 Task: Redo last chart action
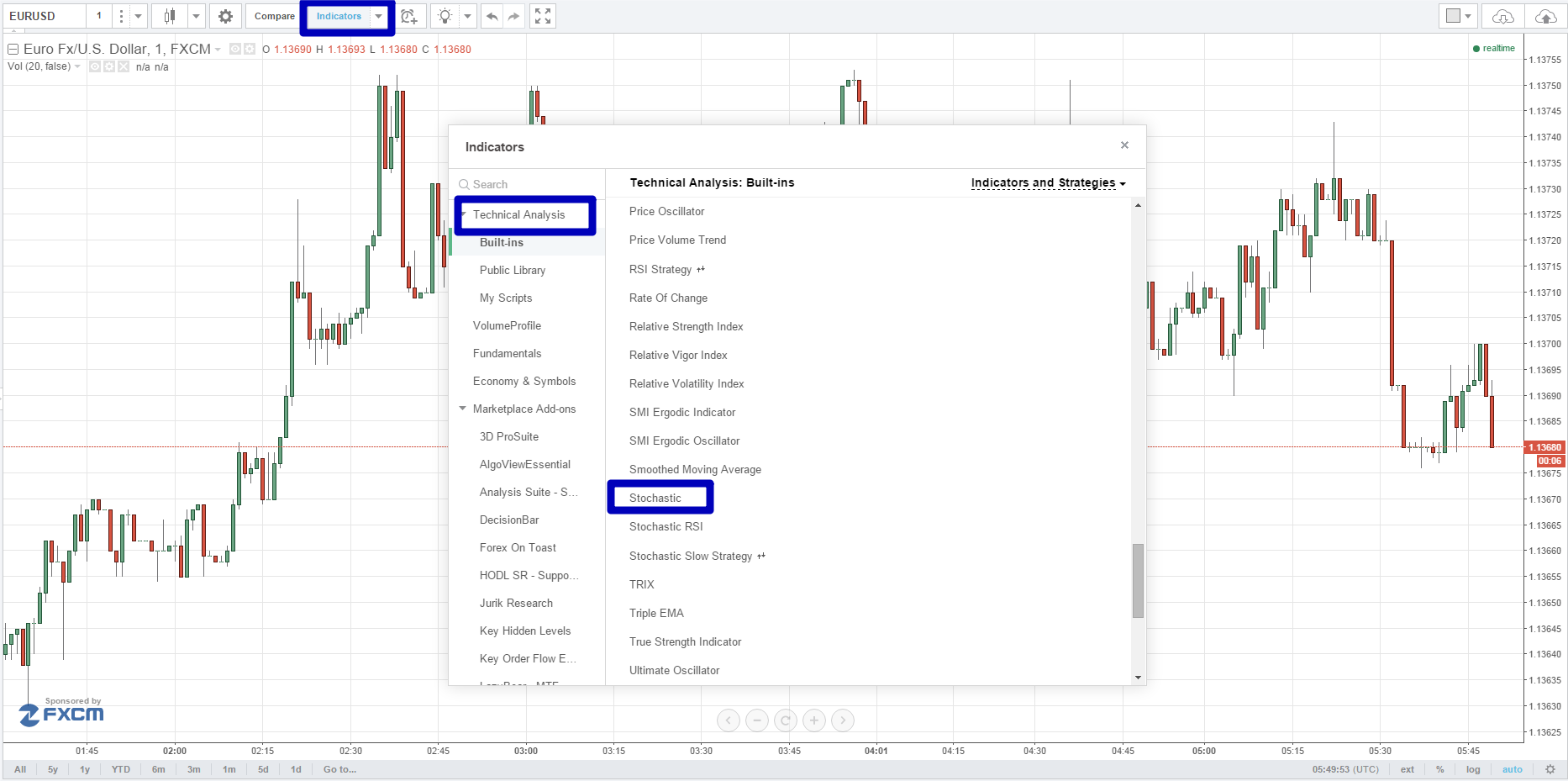[513, 16]
